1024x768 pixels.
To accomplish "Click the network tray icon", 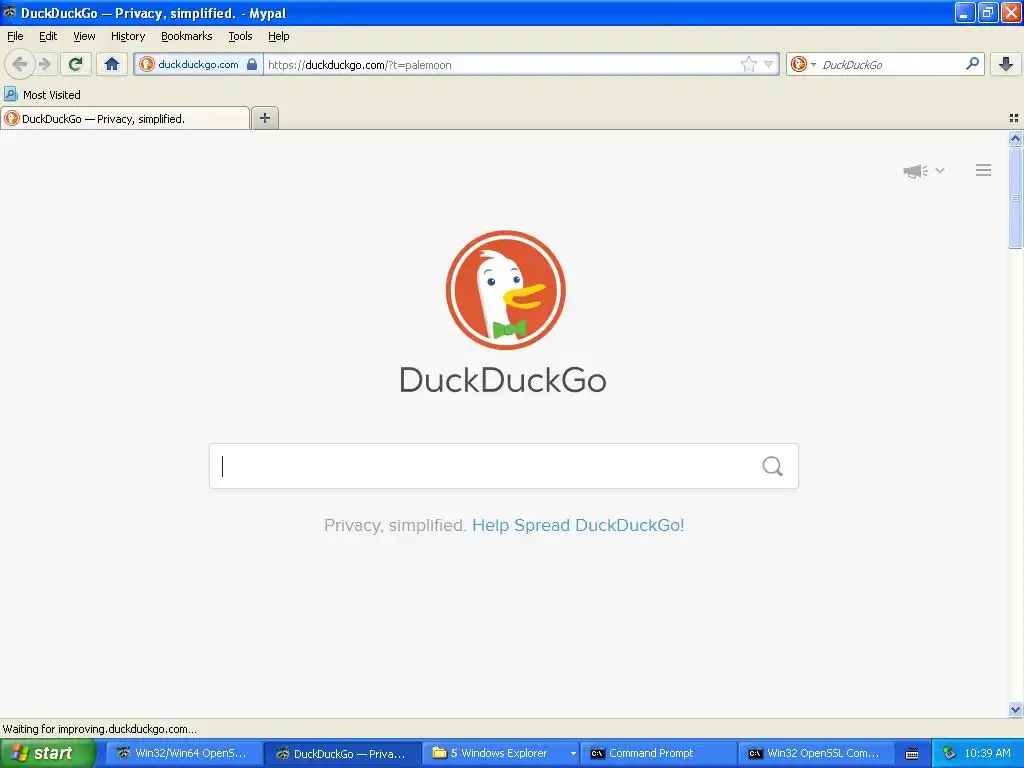I will [x=949, y=754].
